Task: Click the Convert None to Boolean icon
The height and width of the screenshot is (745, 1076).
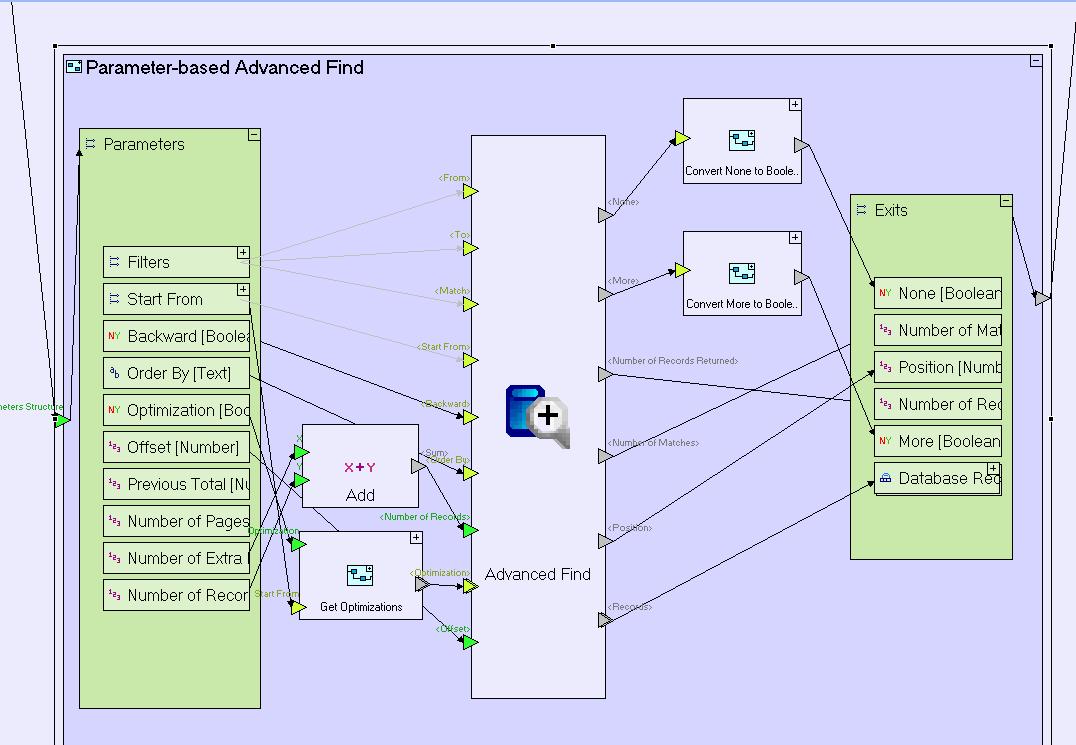Action: (742, 140)
